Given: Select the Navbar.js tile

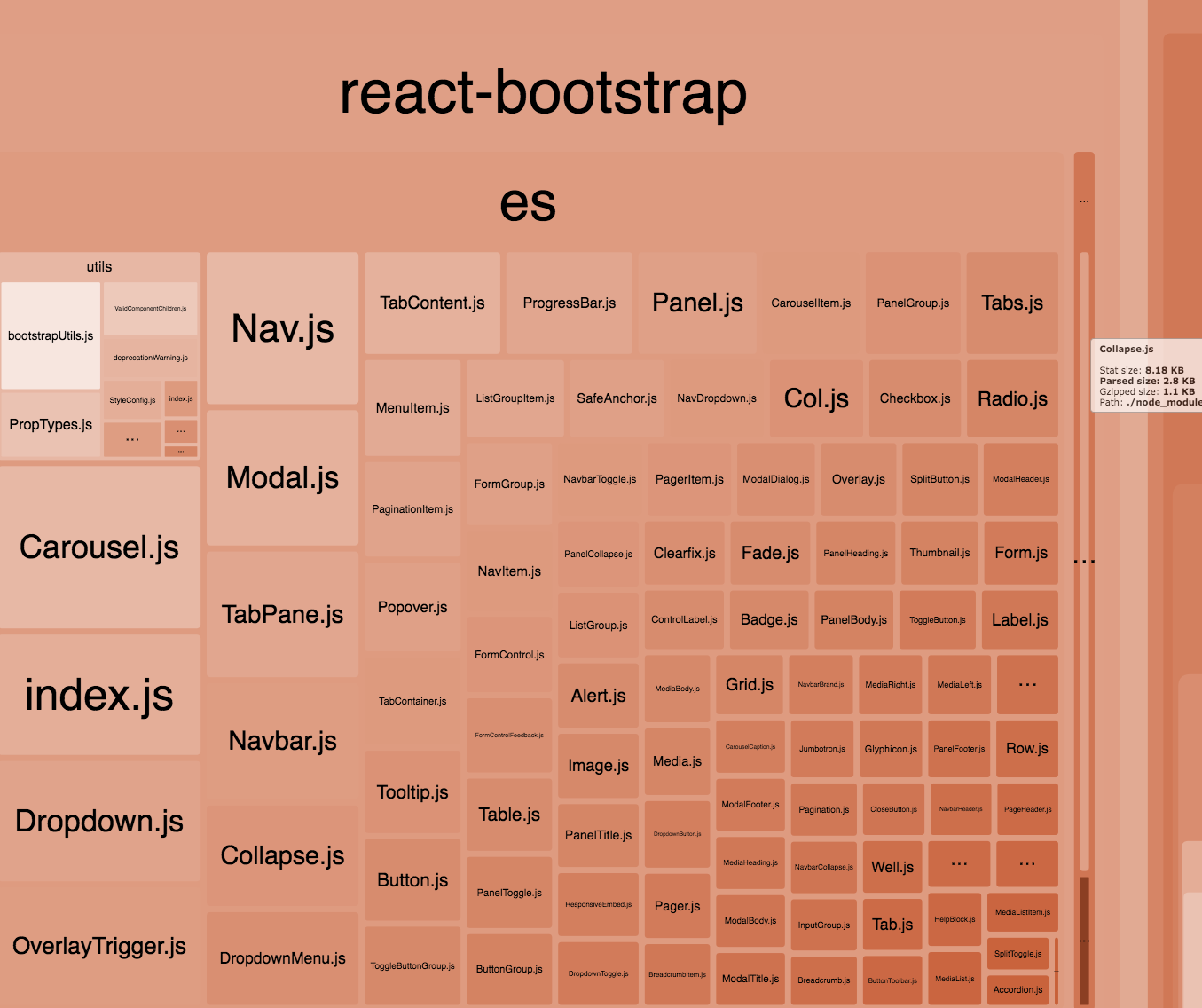Looking at the screenshot, I should tap(282, 740).
